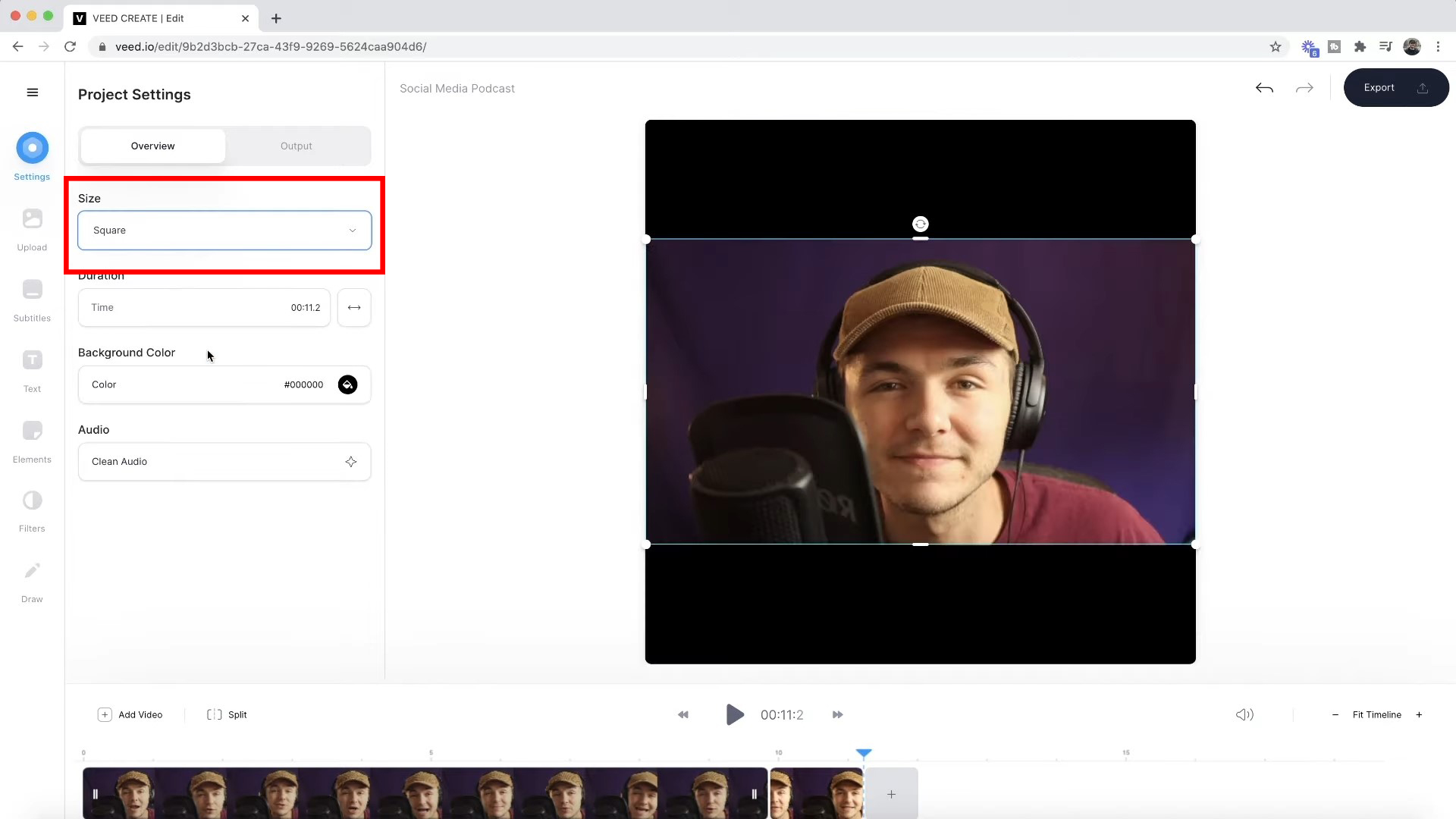Open the browser profile avatar
The height and width of the screenshot is (819, 1456).
1412,47
